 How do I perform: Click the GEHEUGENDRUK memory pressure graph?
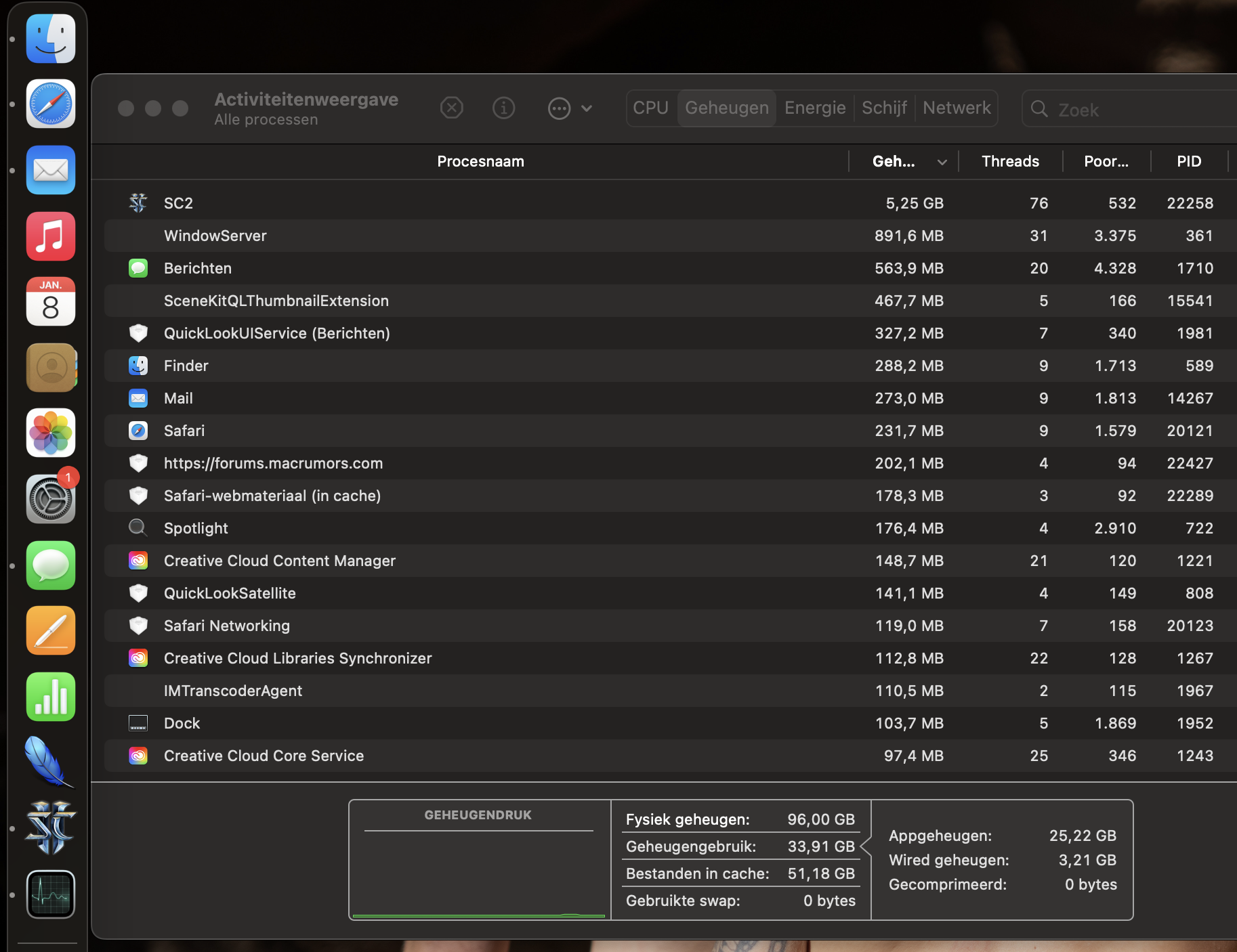pos(480,860)
